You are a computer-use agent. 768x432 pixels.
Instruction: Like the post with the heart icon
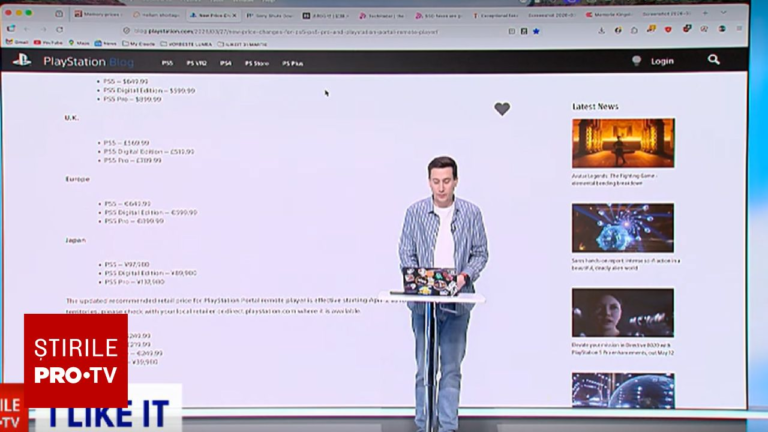pyautogui.click(x=502, y=109)
